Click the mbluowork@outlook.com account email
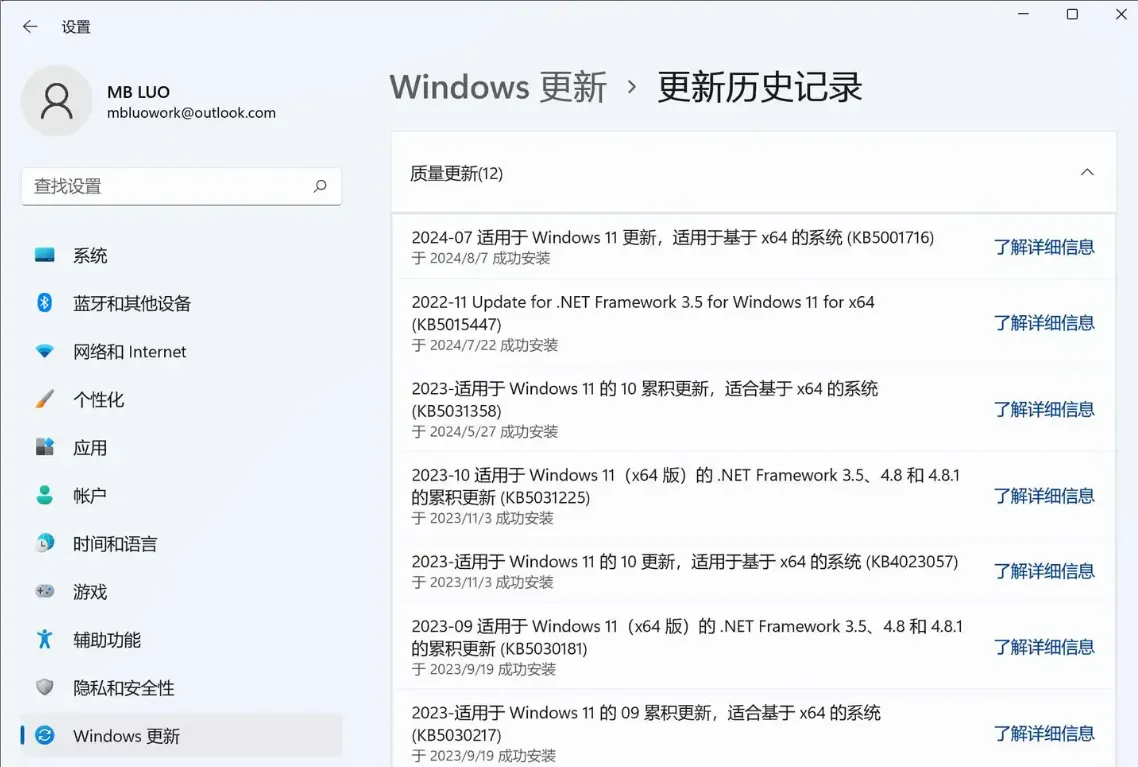The image size is (1138, 767). [x=192, y=112]
